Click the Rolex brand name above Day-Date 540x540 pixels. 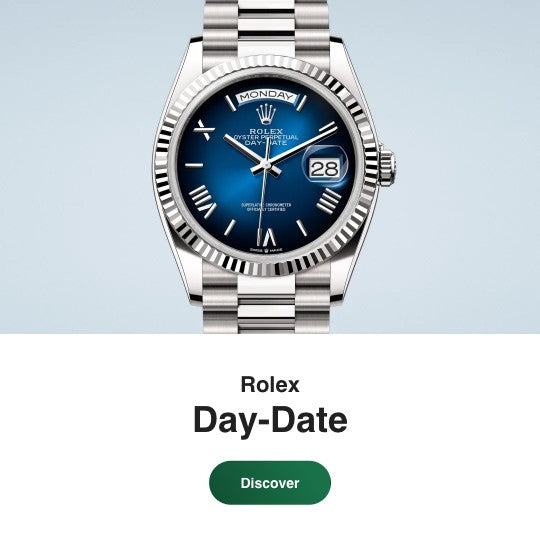pos(270,384)
